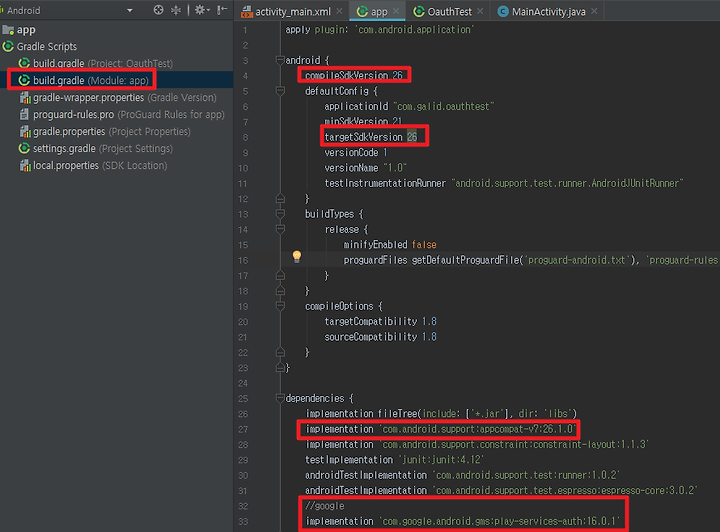Click the versionName "1.0" line
Image resolution: width=720 pixels, height=532 pixels.
click(366, 168)
